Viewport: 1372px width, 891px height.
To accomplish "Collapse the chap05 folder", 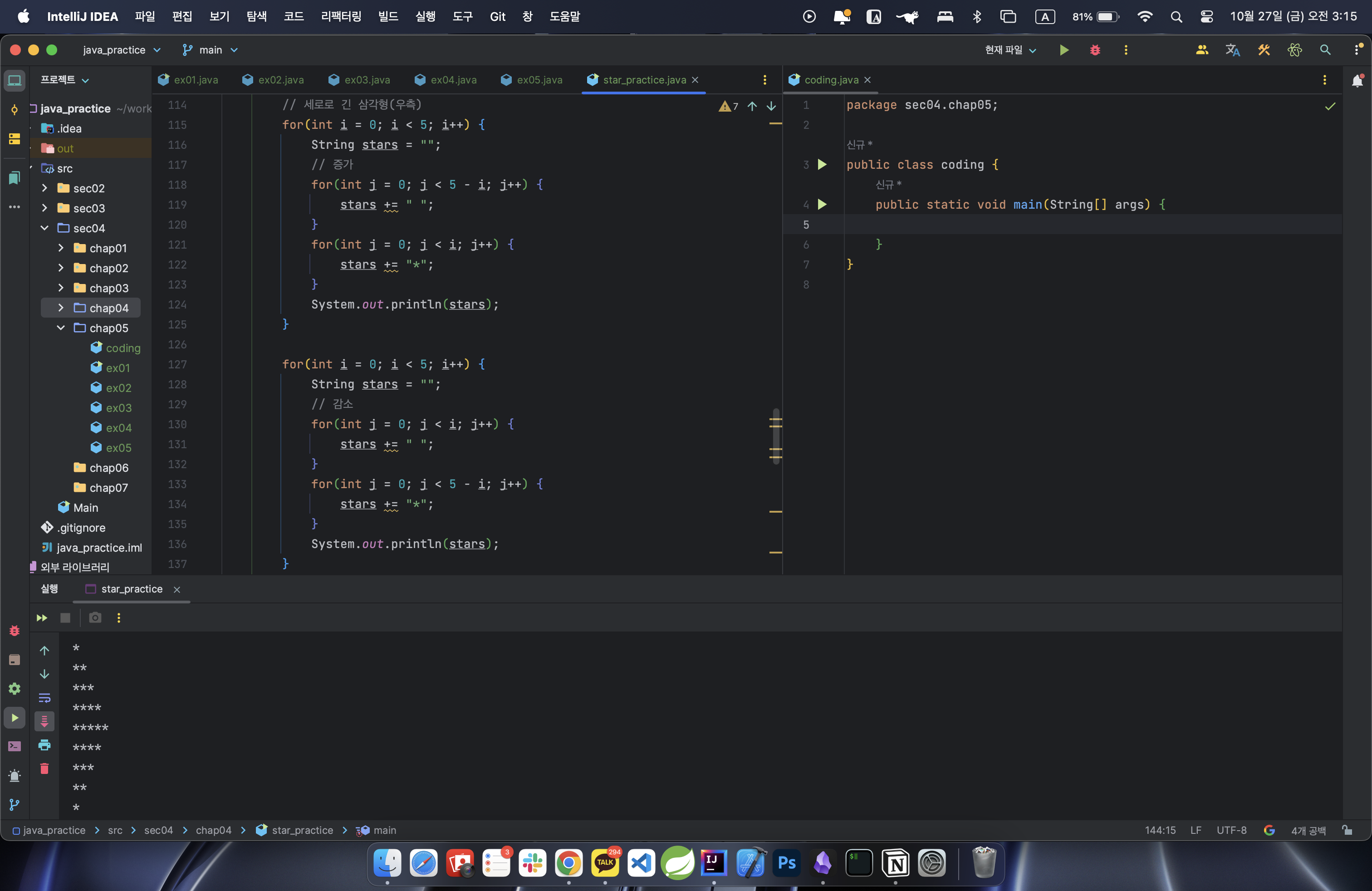I will pos(61,328).
